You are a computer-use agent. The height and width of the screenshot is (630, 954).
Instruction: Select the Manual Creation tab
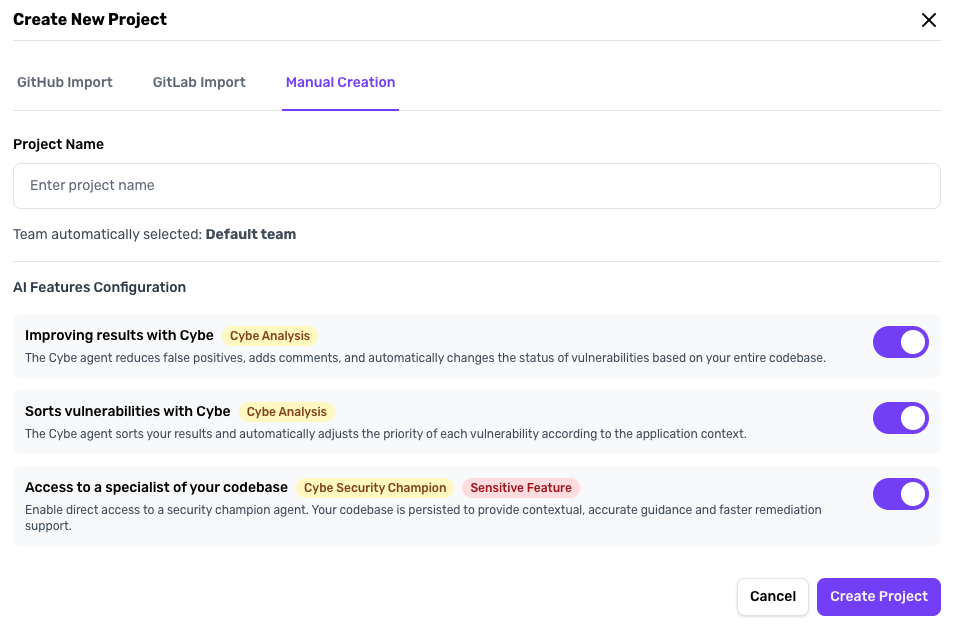[x=340, y=82]
